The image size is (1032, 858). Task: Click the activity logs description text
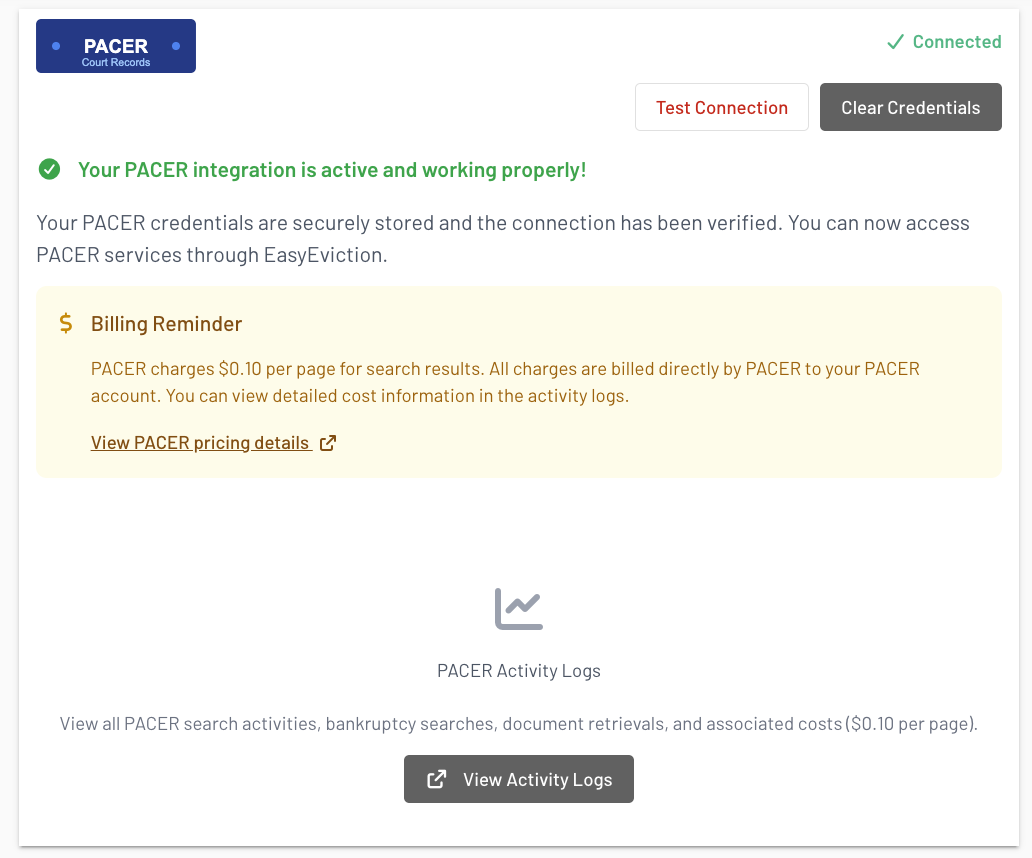518,723
